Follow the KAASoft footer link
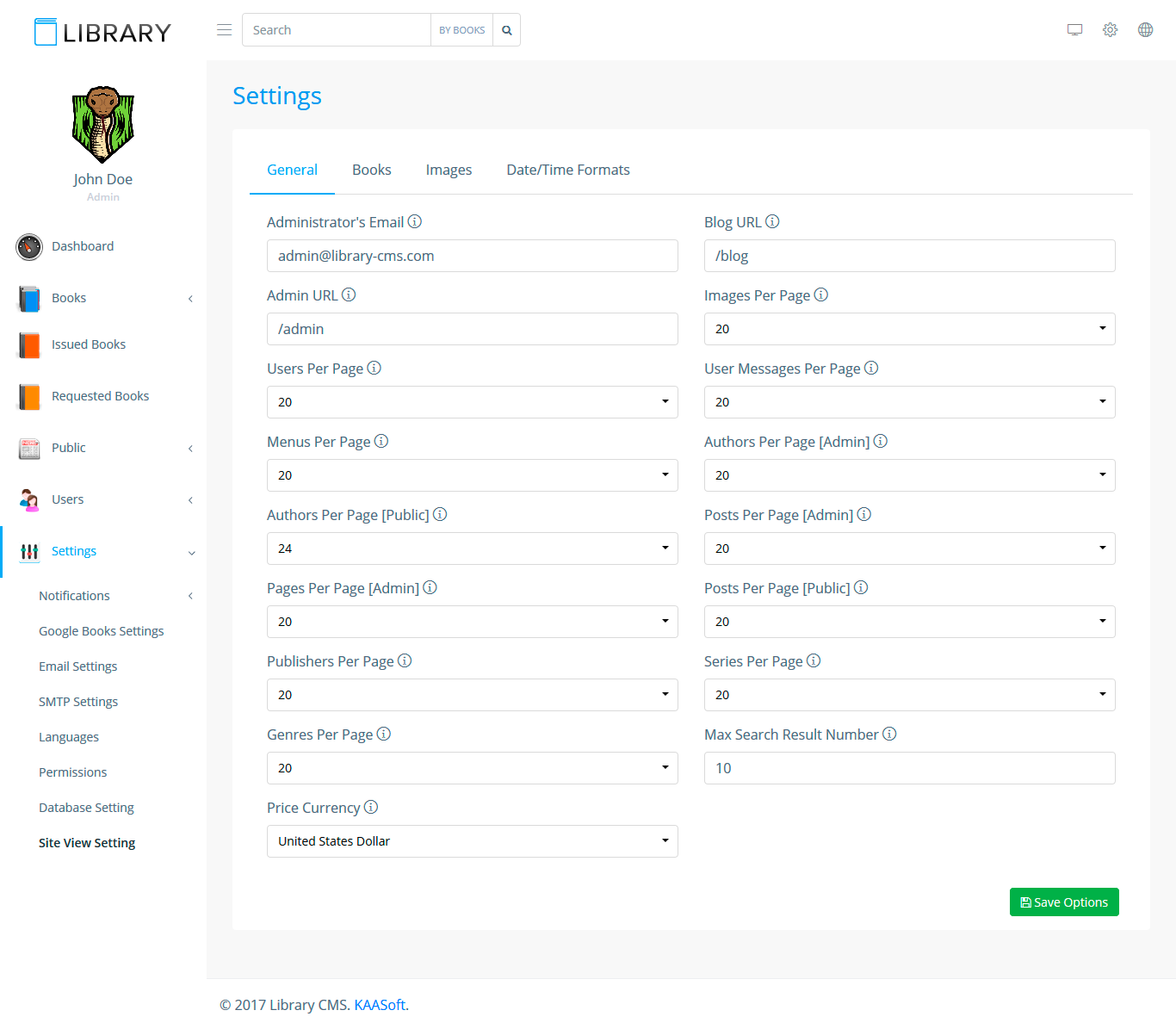The width and height of the screenshot is (1176, 1029). [380, 1005]
